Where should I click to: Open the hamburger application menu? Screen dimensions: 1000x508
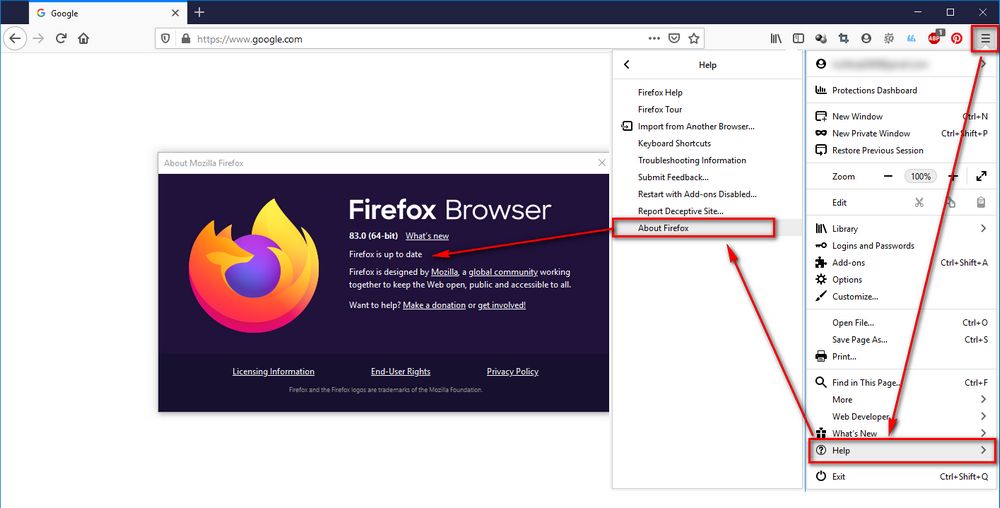coord(985,38)
